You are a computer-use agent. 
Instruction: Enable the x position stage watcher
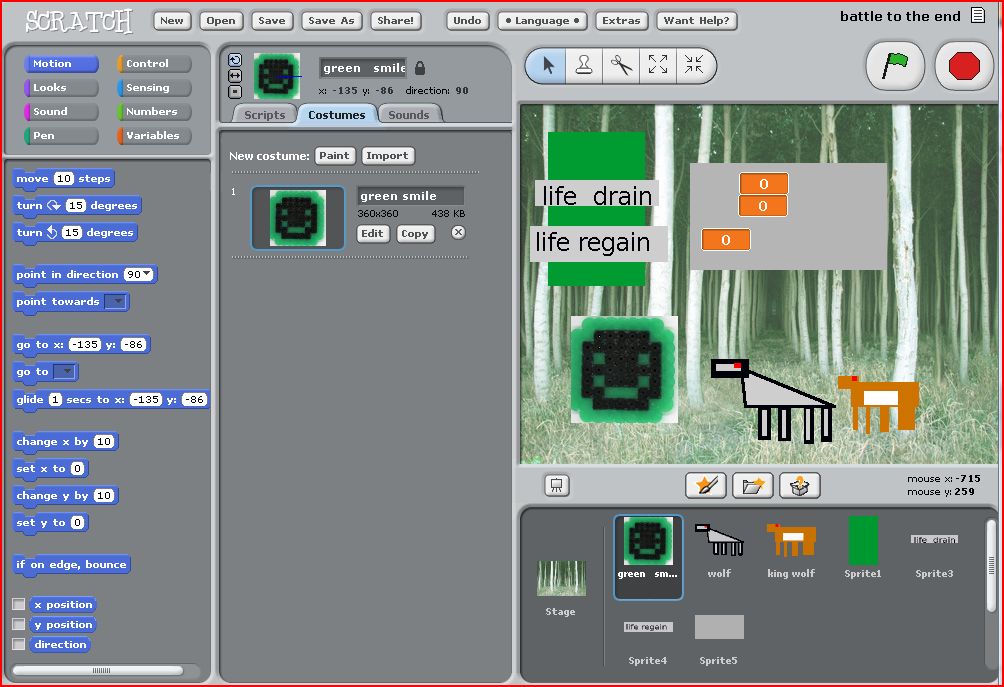(16, 604)
